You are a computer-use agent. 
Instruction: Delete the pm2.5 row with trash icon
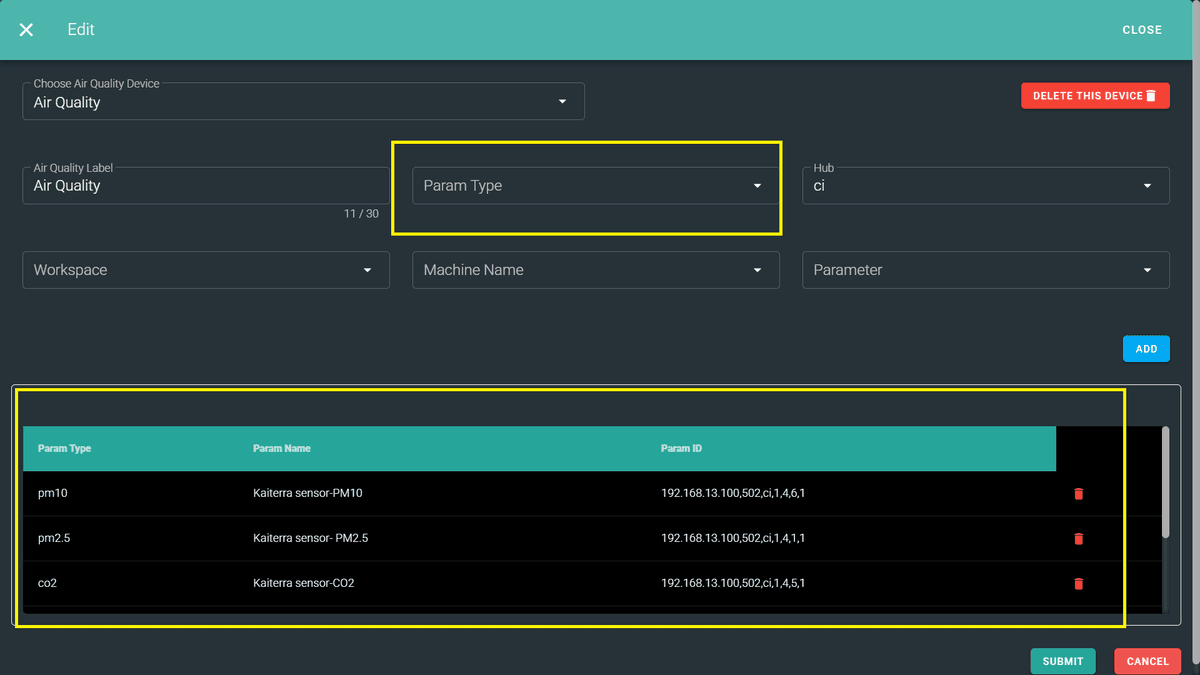point(1078,539)
